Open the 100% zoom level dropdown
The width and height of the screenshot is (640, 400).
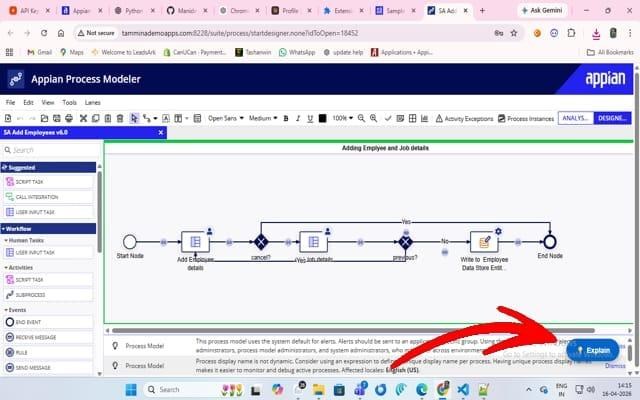342,118
